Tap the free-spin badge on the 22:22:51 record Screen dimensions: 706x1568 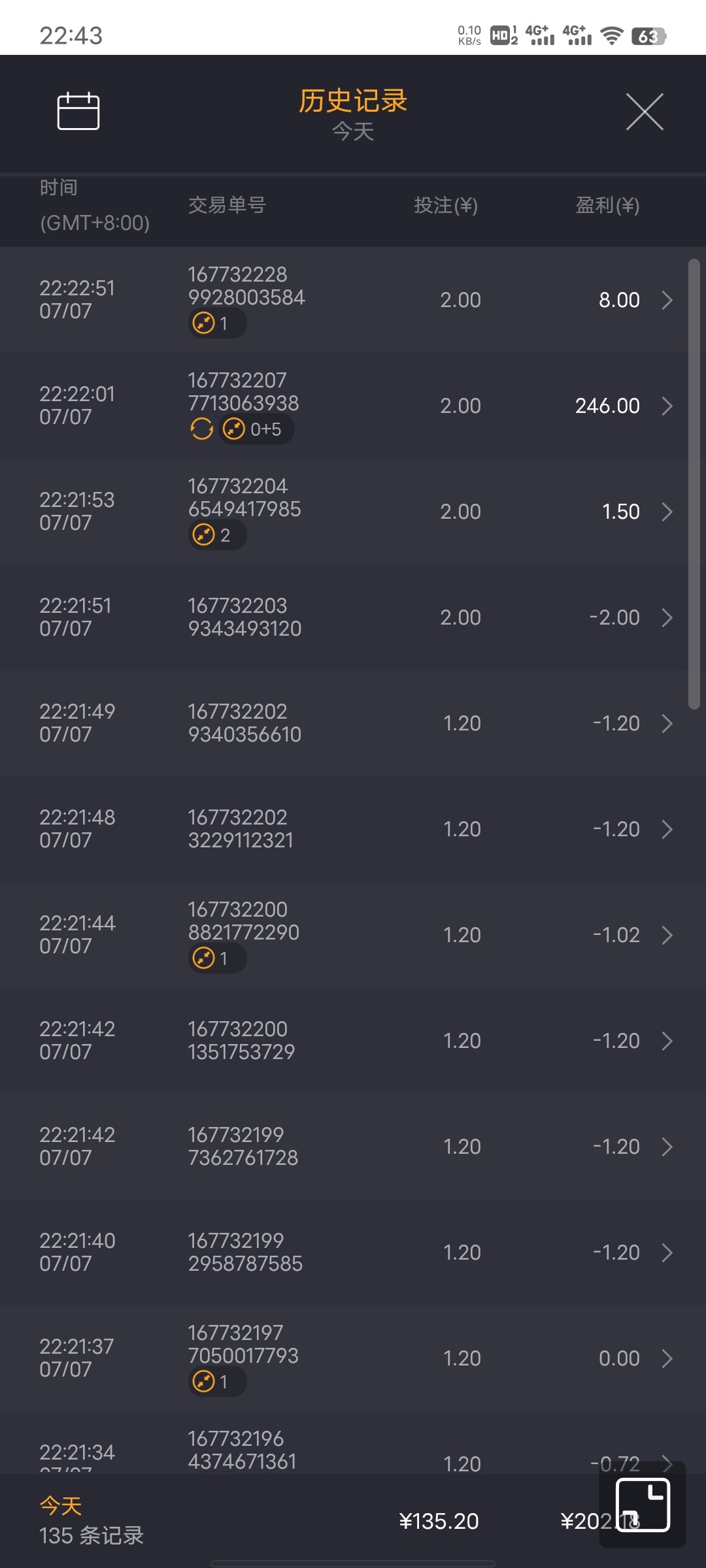pyautogui.click(x=216, y=323)
